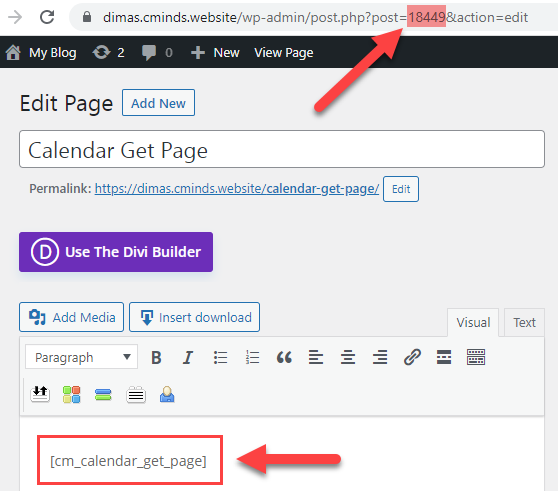Click the Use The Divi Builder button
Image resolution: width=558 pixels, height=491 pixels.
coord(116,252)
